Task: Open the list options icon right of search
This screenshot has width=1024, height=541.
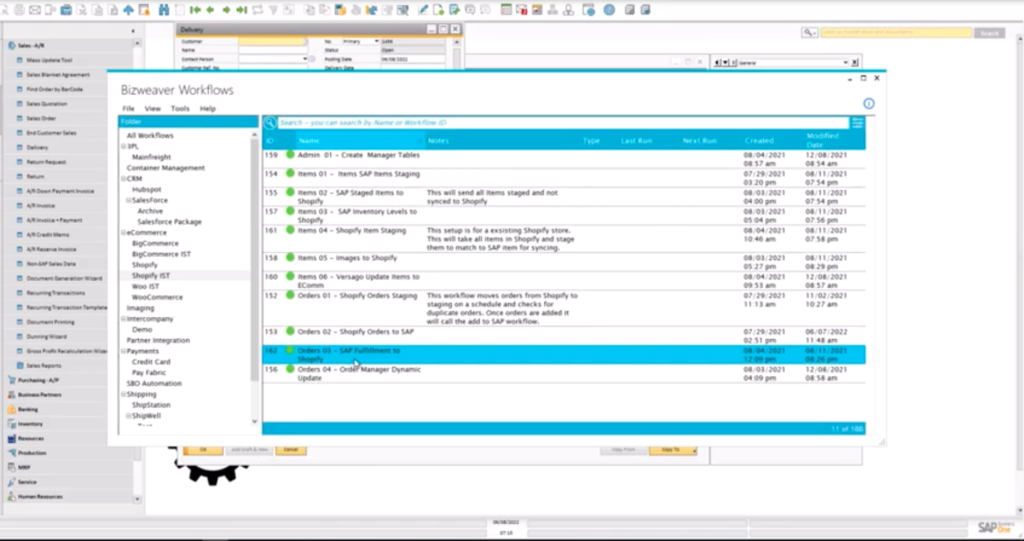Action: 857,123
